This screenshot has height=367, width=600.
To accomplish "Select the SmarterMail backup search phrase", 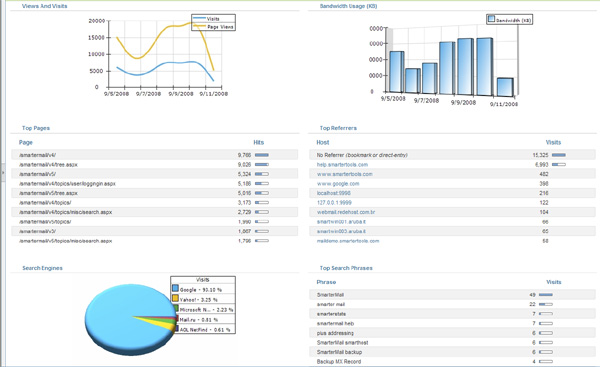I will [339, 352].
